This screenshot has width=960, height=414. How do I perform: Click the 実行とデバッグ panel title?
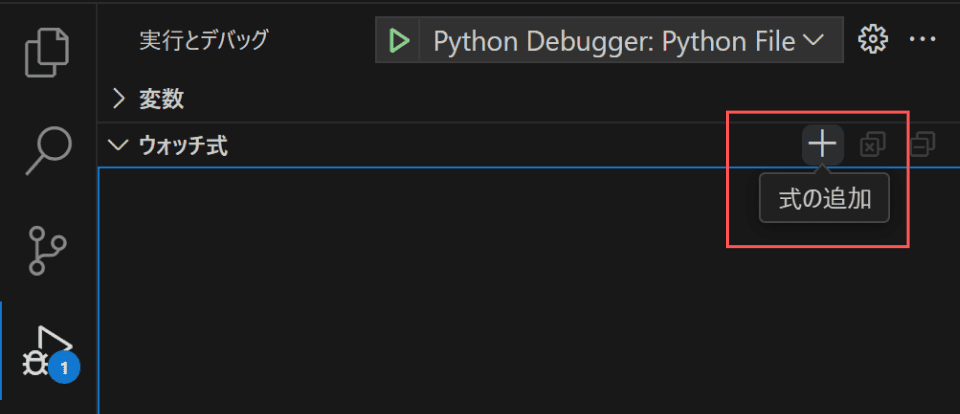(x=204, y=40)
